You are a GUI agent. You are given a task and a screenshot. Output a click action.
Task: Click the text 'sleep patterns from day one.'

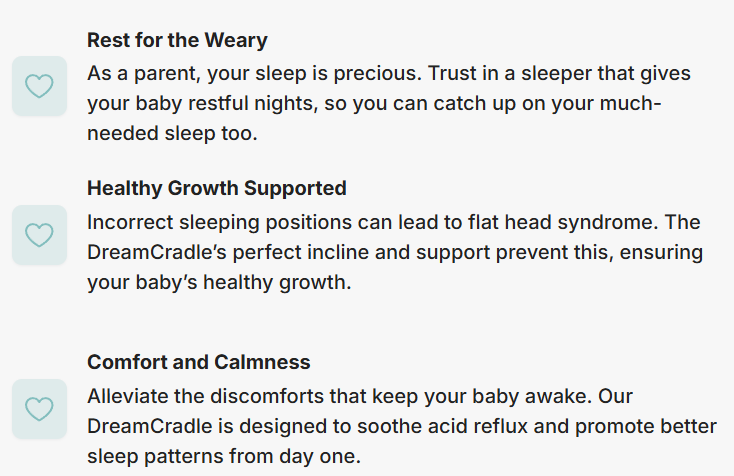click(x=223, y=456)
